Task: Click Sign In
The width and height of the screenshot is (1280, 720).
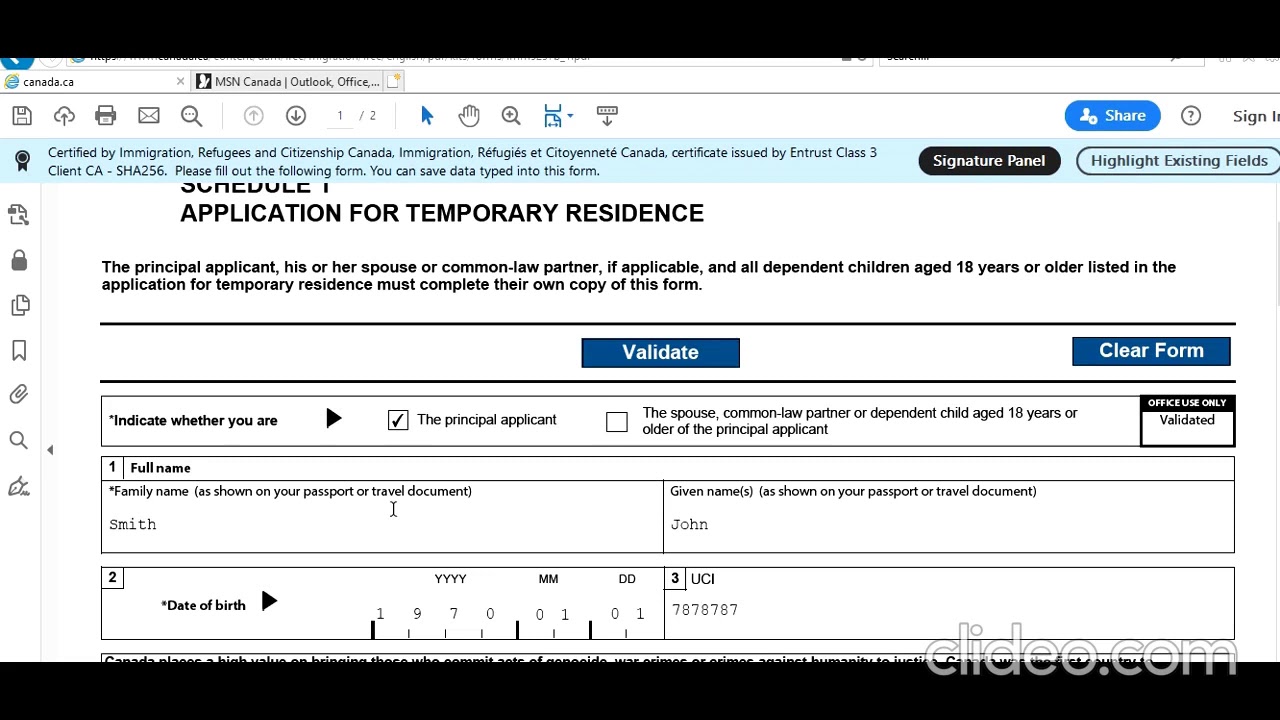Action: (1256, 116)
